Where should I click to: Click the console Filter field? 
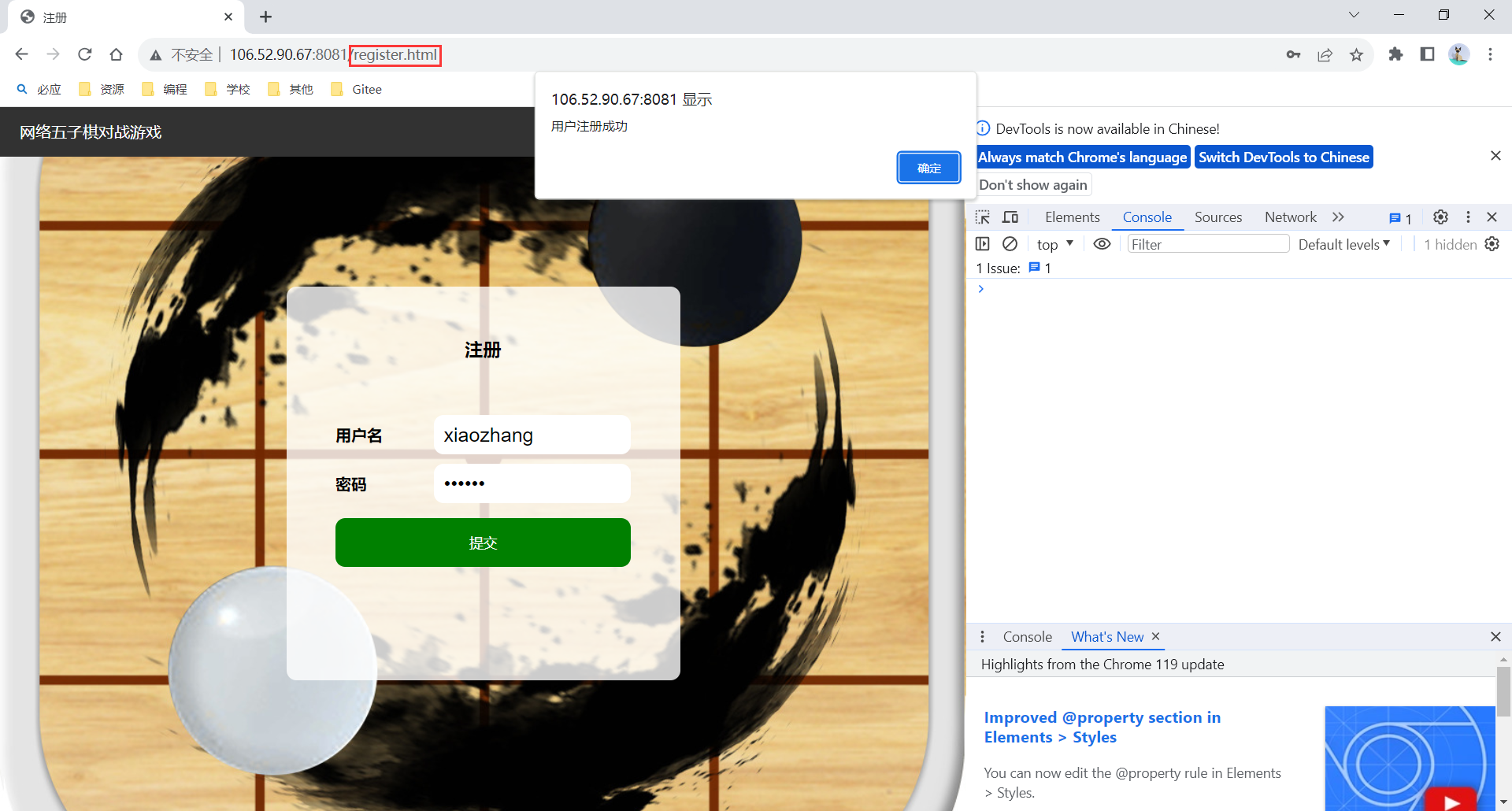click(1208, 244)
